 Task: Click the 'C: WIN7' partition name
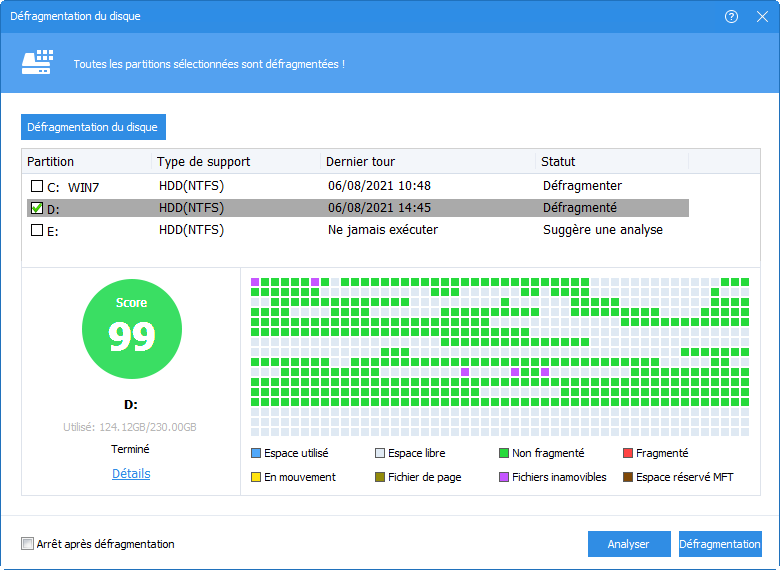click(73, 188)
